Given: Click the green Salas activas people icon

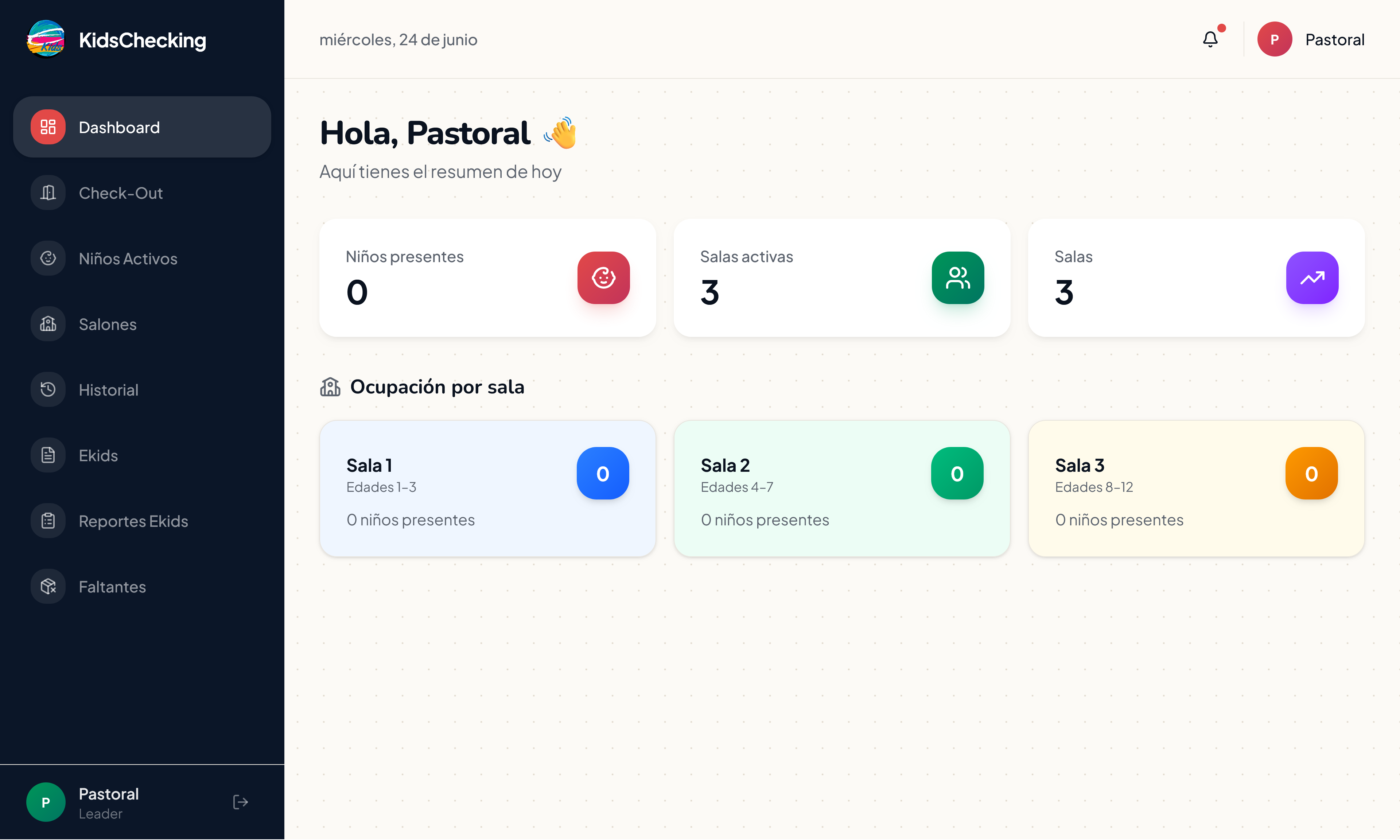Looking at the screenshot, I should pyautogui.click(x=957, y=277).
